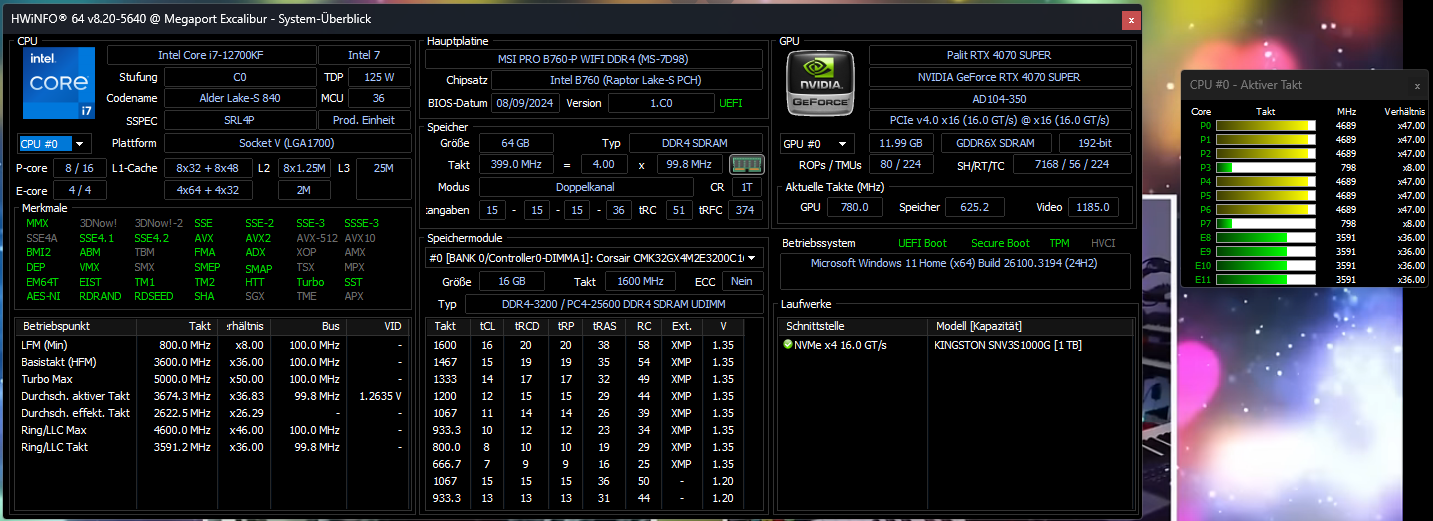Click the Video clock value 1185.0
Screen dimensions: 1433x521
point(1093,207)
